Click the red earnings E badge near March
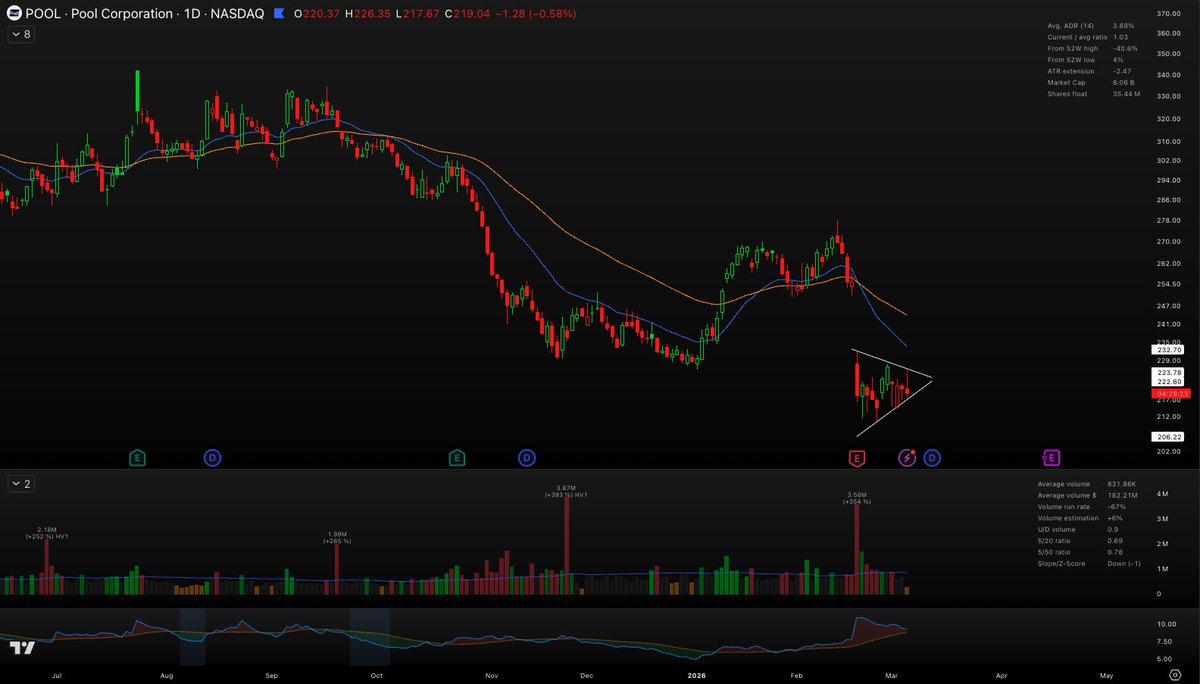This screenshot has width=1200, height=684. (x=856, y=457)
